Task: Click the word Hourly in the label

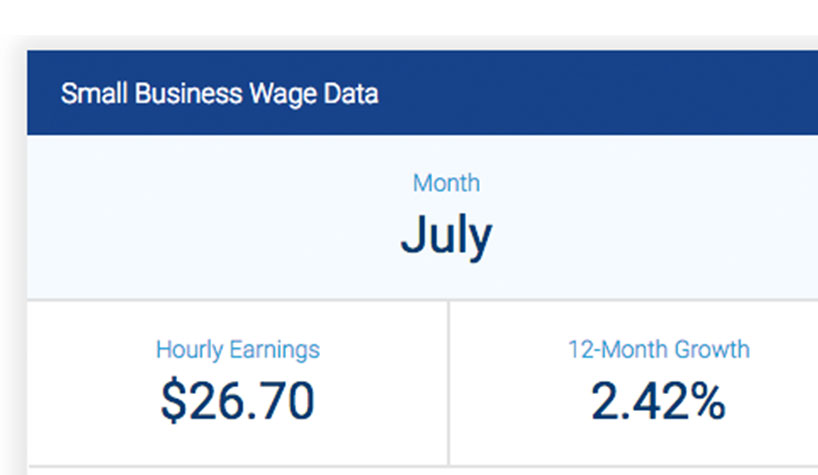Action: (190, 350)
